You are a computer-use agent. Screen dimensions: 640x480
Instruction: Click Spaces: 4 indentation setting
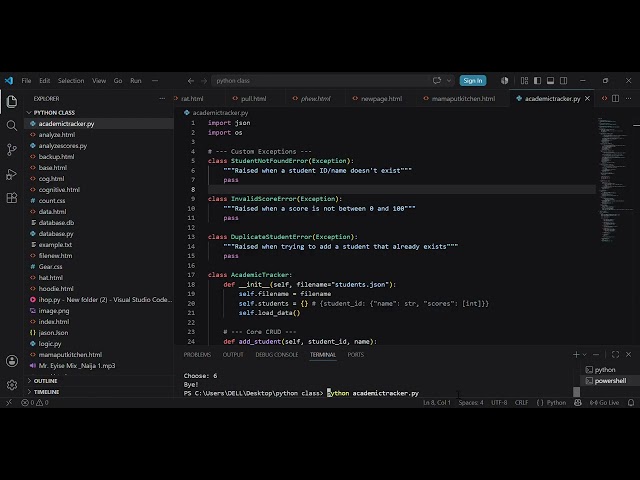(x=471, y=402)
